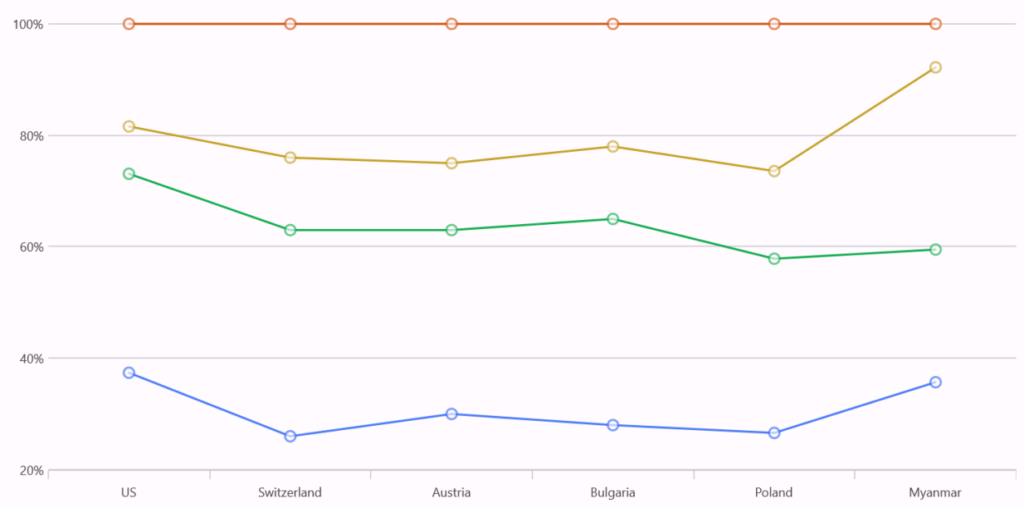
Task: Select the blue marker above Switzerland
Action: tap(290, 436)
